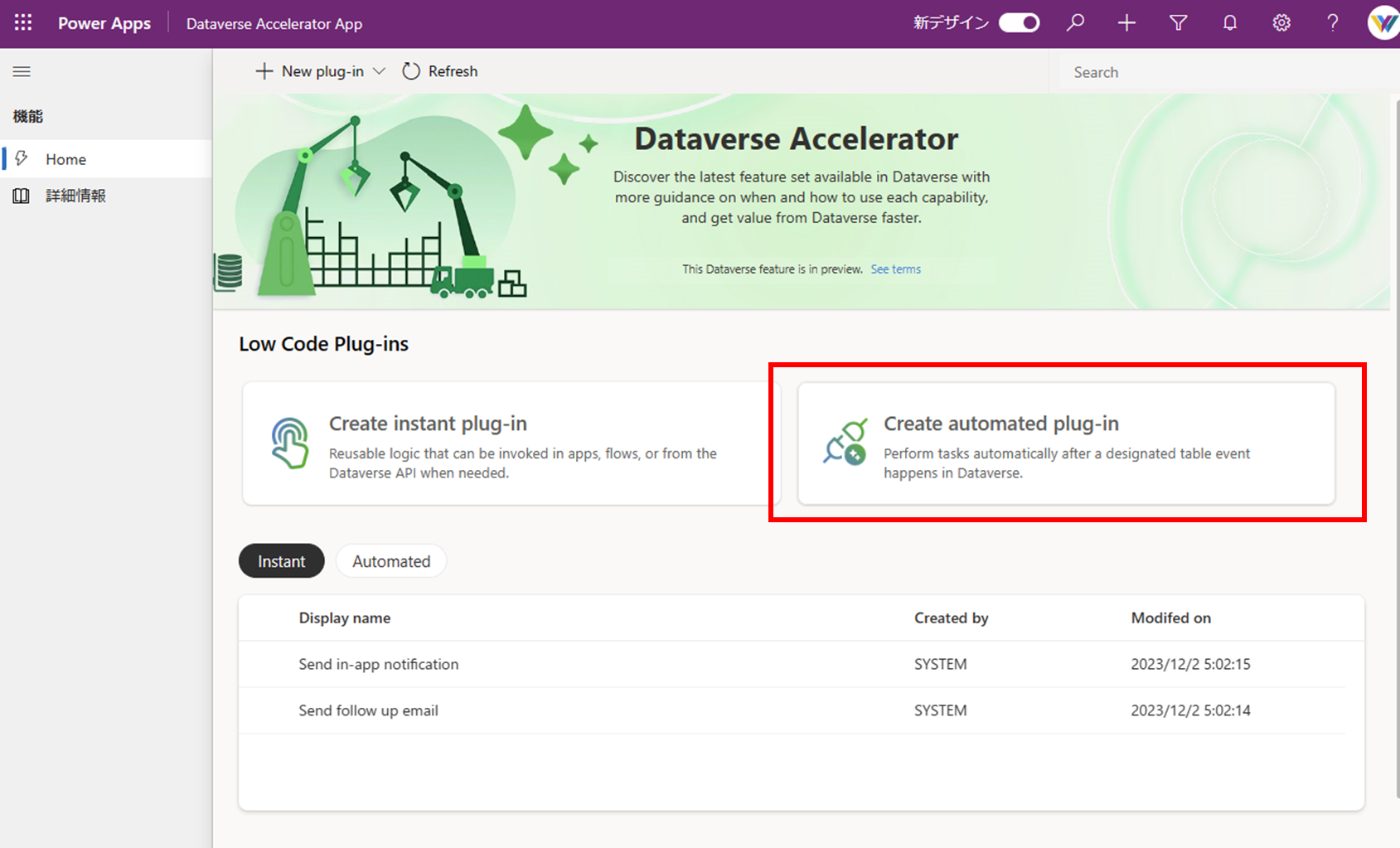Image resolution: width=1400 pixels, height=848 pixels.
Task: Click the search magnifier icon in header
Action: tap(1075, 22)
